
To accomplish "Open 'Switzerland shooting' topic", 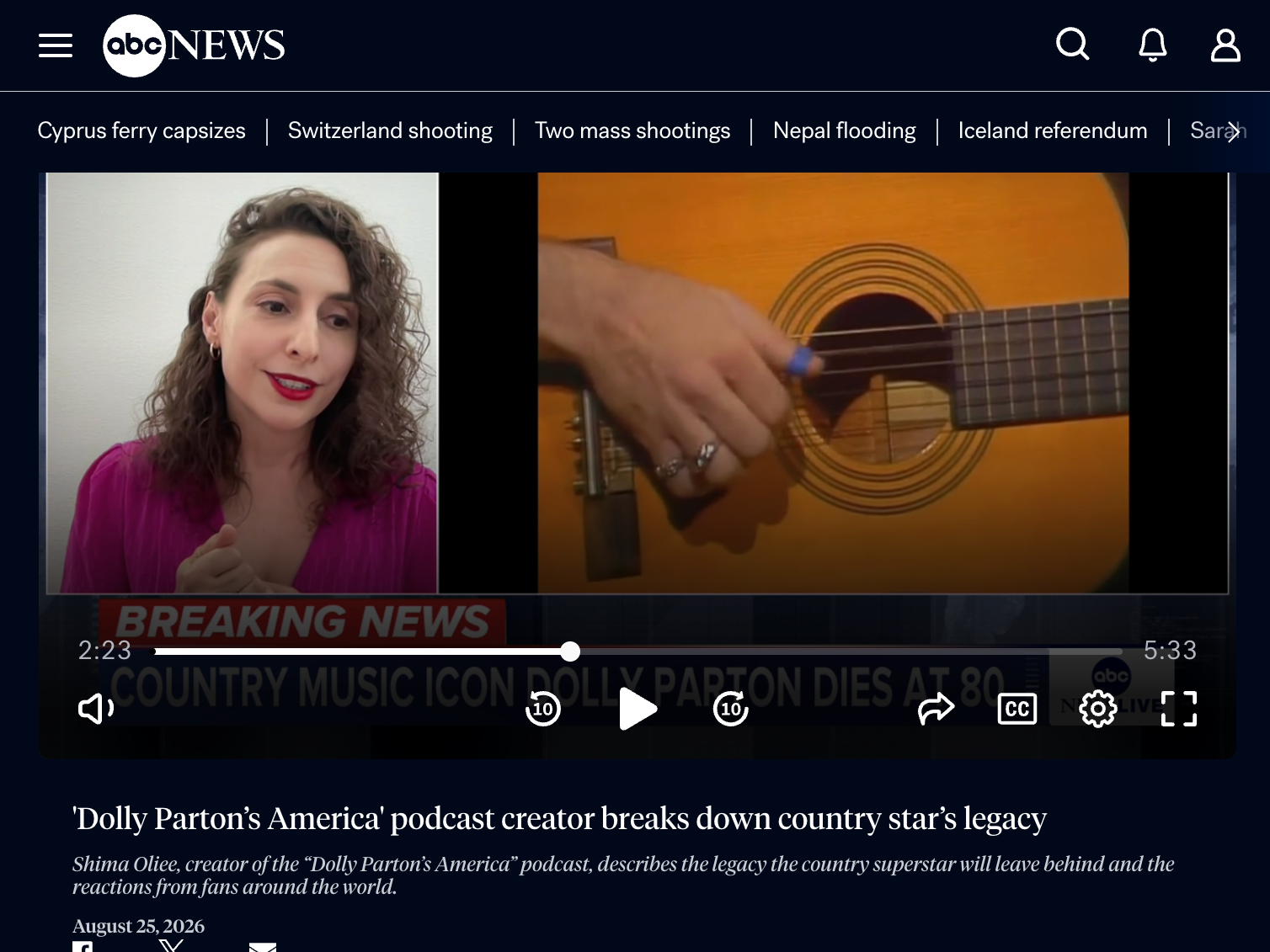I will coord(390,130).
